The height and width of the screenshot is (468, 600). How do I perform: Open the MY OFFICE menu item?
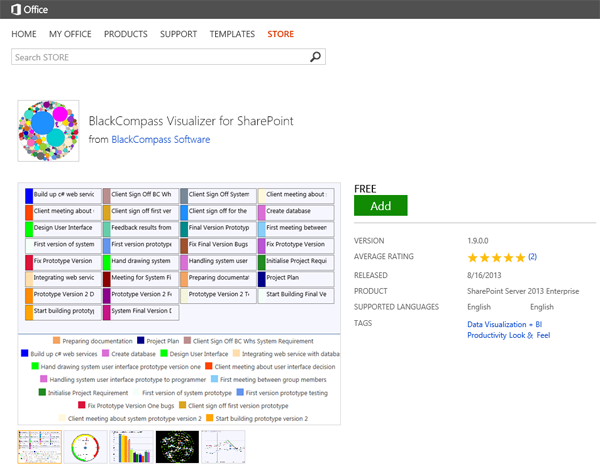click(x=71, y=34)
